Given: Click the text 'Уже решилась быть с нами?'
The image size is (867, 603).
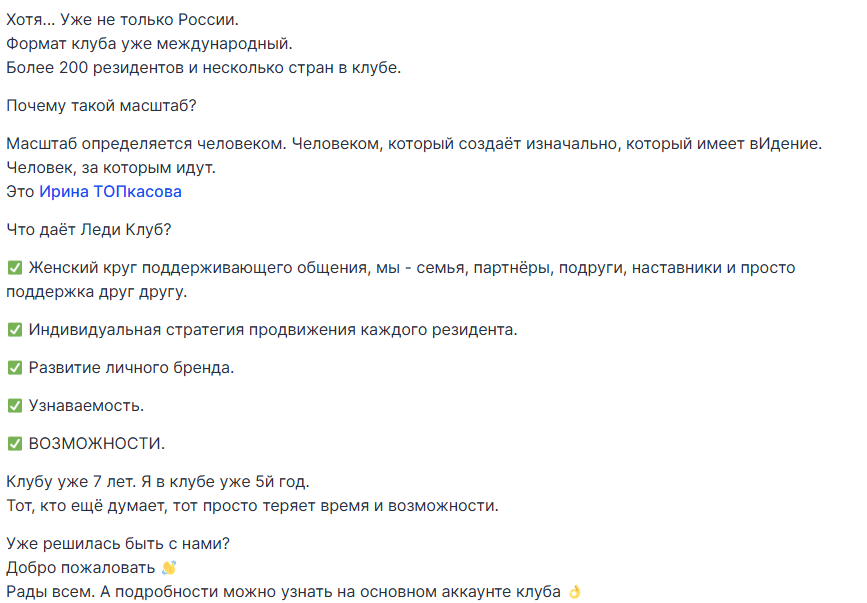Looking at the screenshot, I should point(118,544).
